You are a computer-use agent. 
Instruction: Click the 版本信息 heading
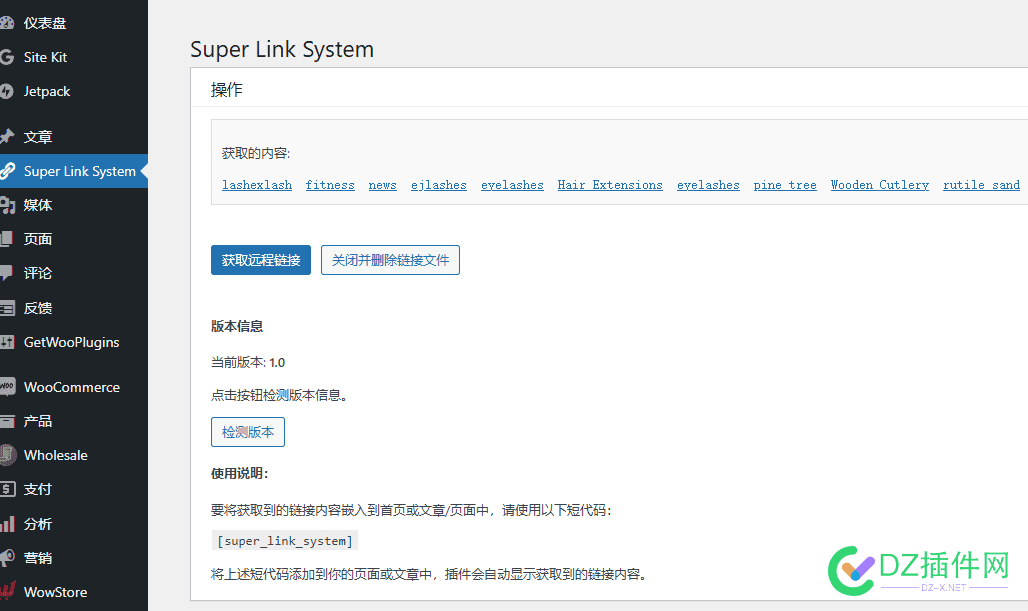click(x=237, y=326)
